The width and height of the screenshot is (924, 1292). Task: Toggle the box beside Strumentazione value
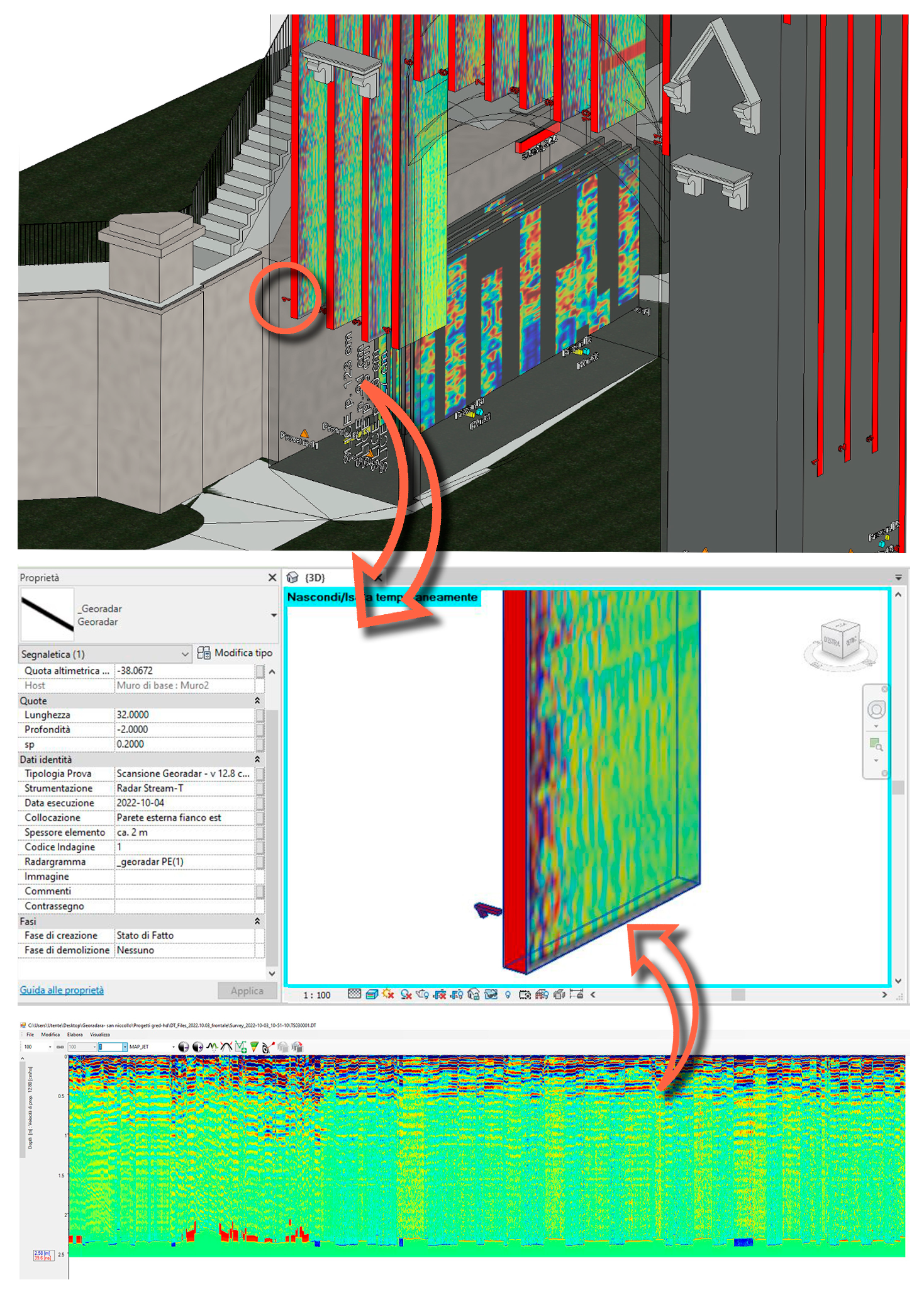260,789
